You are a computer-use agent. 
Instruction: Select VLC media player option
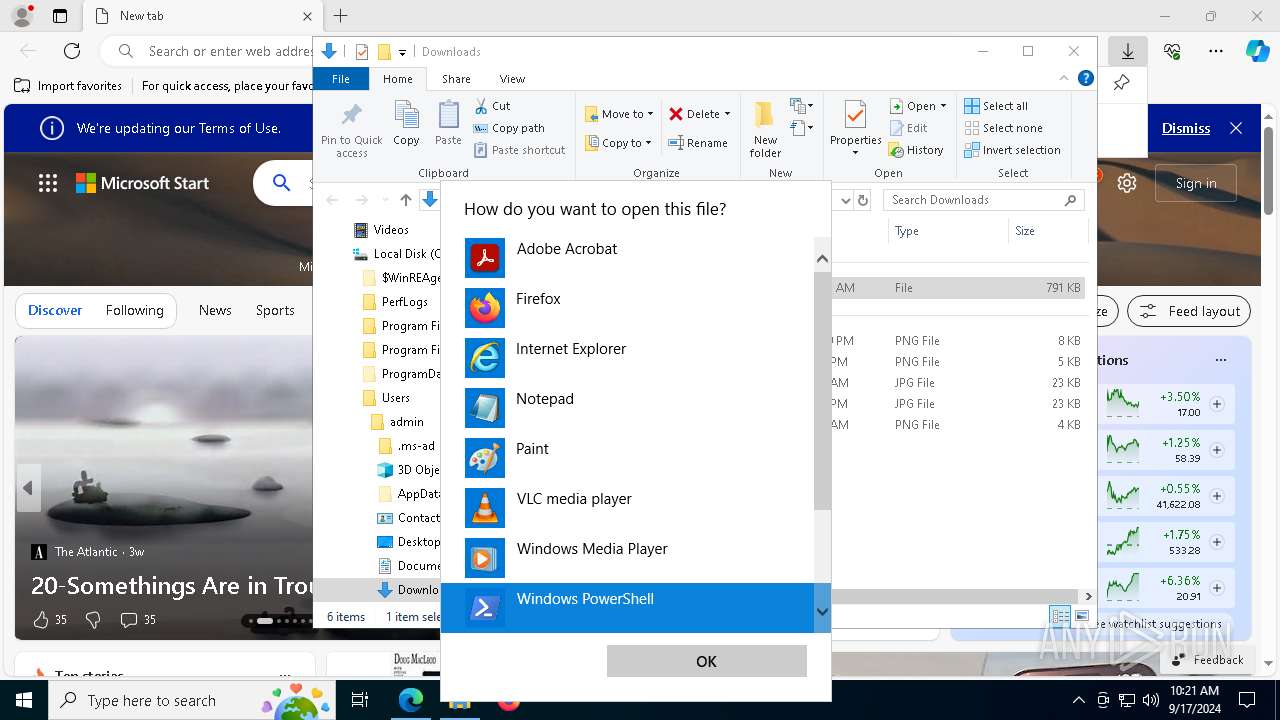[x=627, y=508]
